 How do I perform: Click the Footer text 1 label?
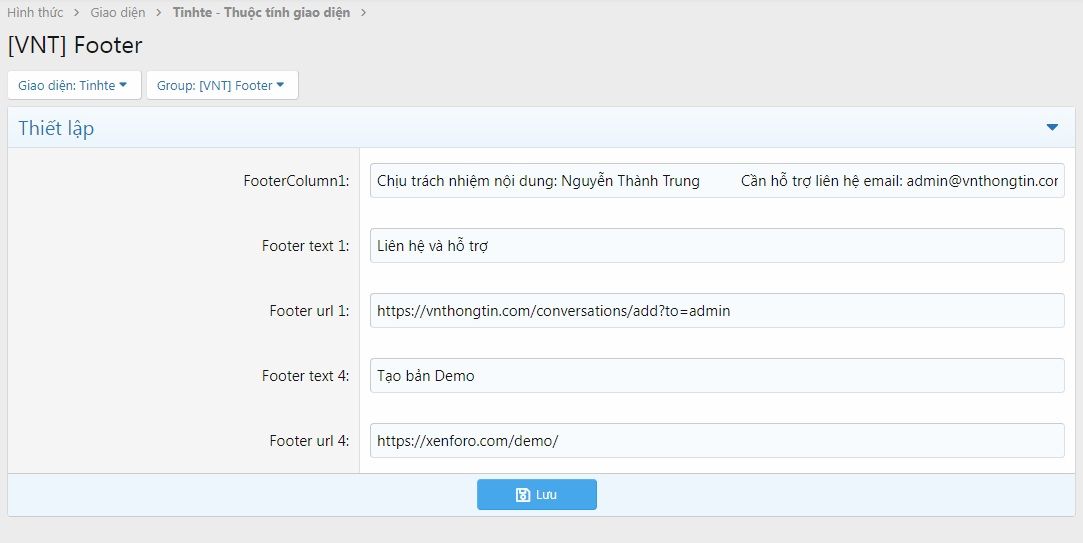tap(305, 246)
